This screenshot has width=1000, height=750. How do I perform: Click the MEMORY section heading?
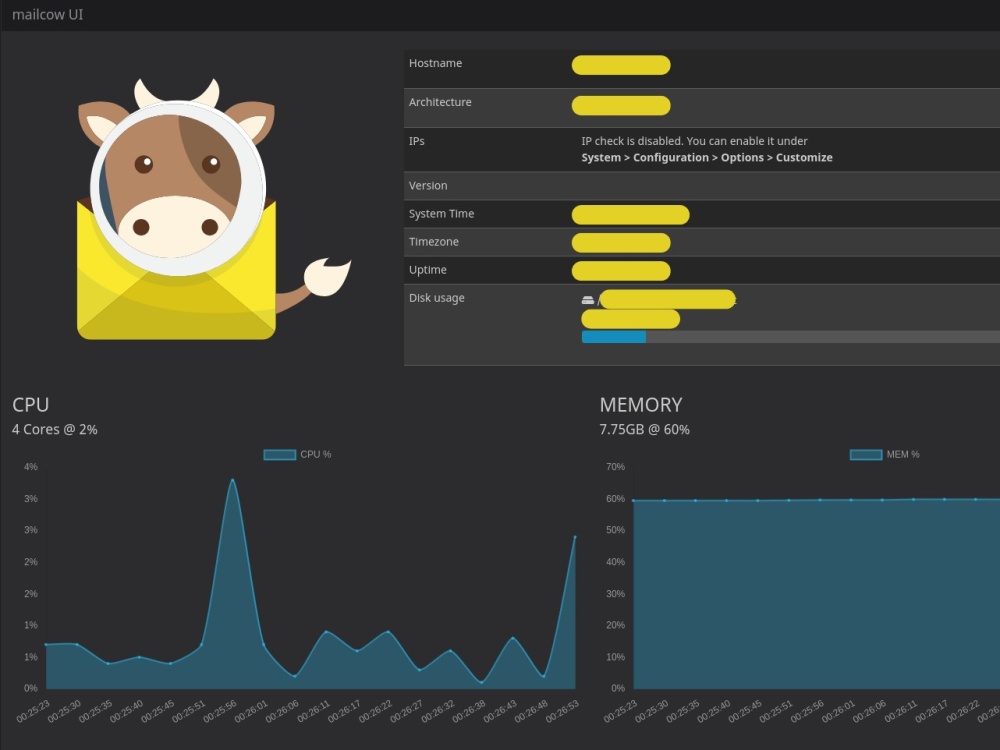pyautogui.click(x=641, y=405)
